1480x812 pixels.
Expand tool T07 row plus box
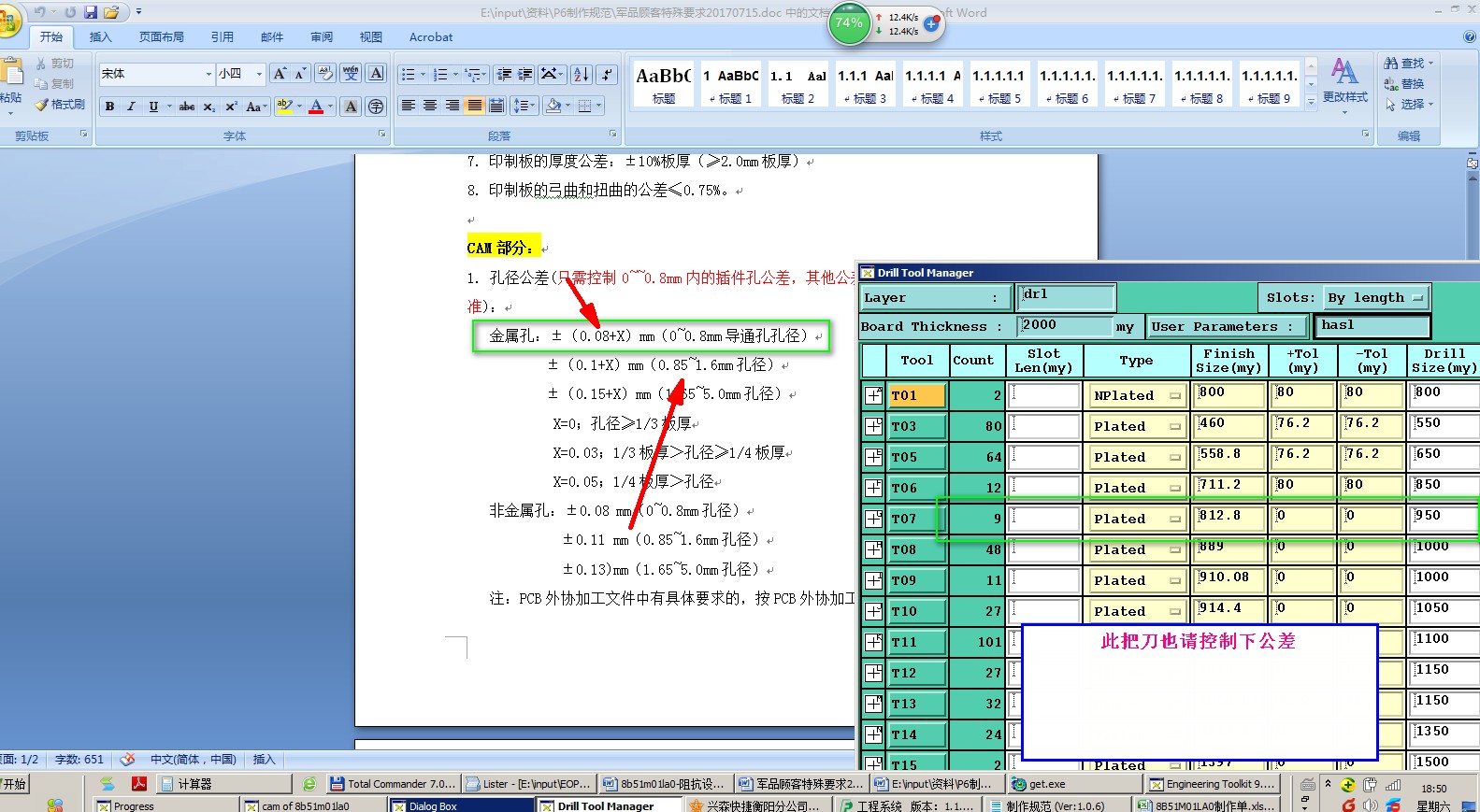pos(873,519)
